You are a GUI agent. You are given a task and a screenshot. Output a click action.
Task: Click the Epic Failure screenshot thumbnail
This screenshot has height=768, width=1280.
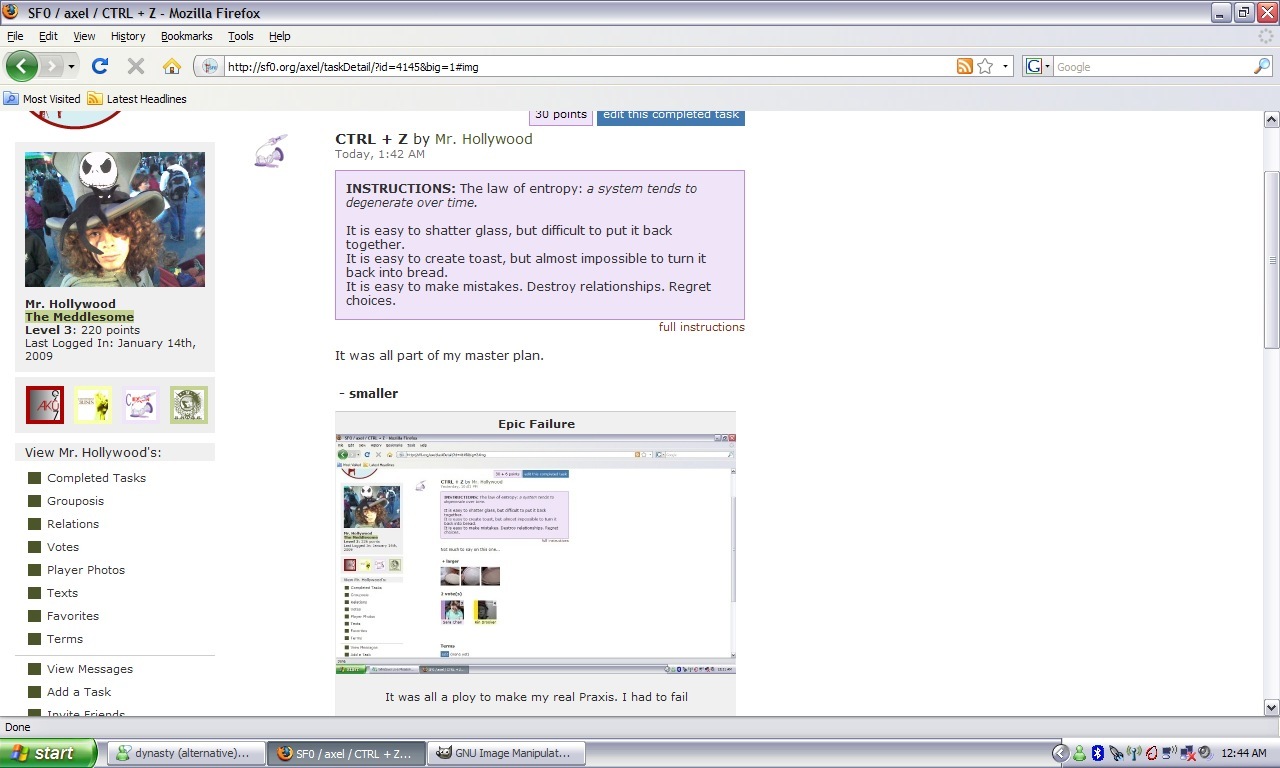(x=535, y=554)
